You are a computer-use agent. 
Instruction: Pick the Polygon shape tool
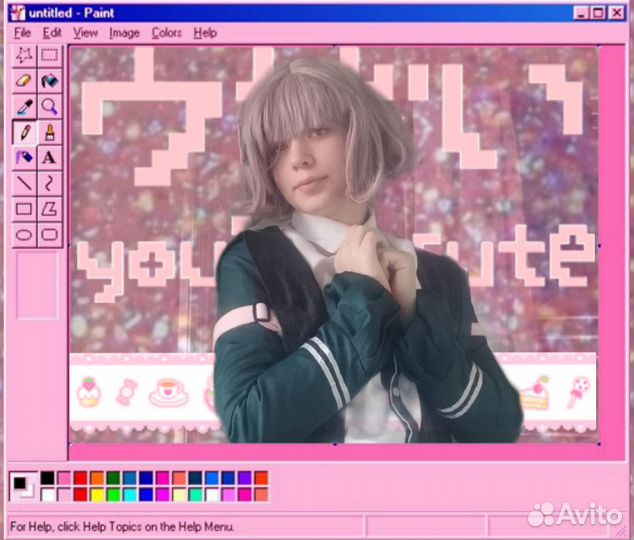(x=49, y=209)
